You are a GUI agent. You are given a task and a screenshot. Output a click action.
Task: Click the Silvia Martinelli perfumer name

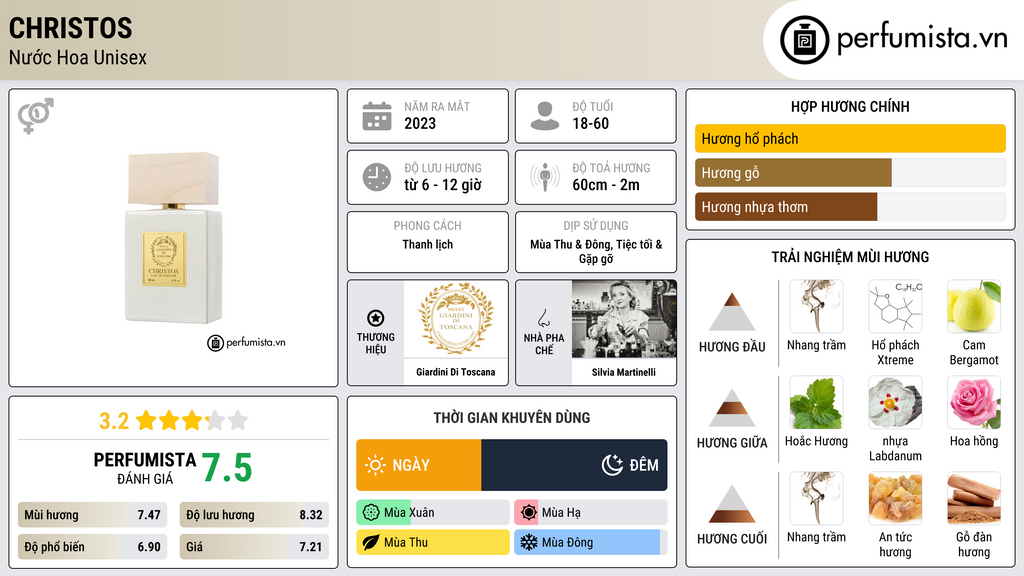tap(624, 372)
